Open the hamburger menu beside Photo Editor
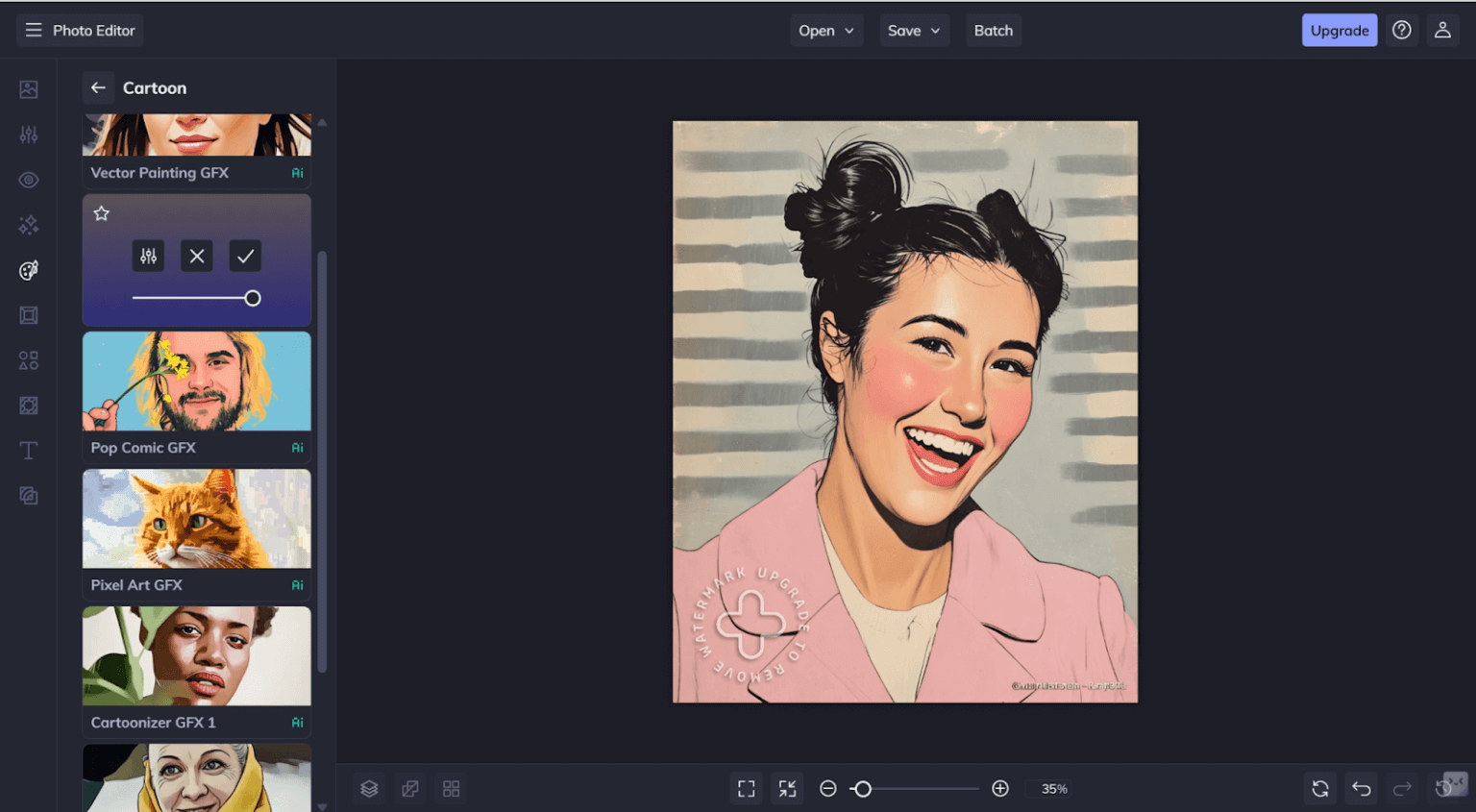Screen dimensions: 1476x812 tap(34, 31)
